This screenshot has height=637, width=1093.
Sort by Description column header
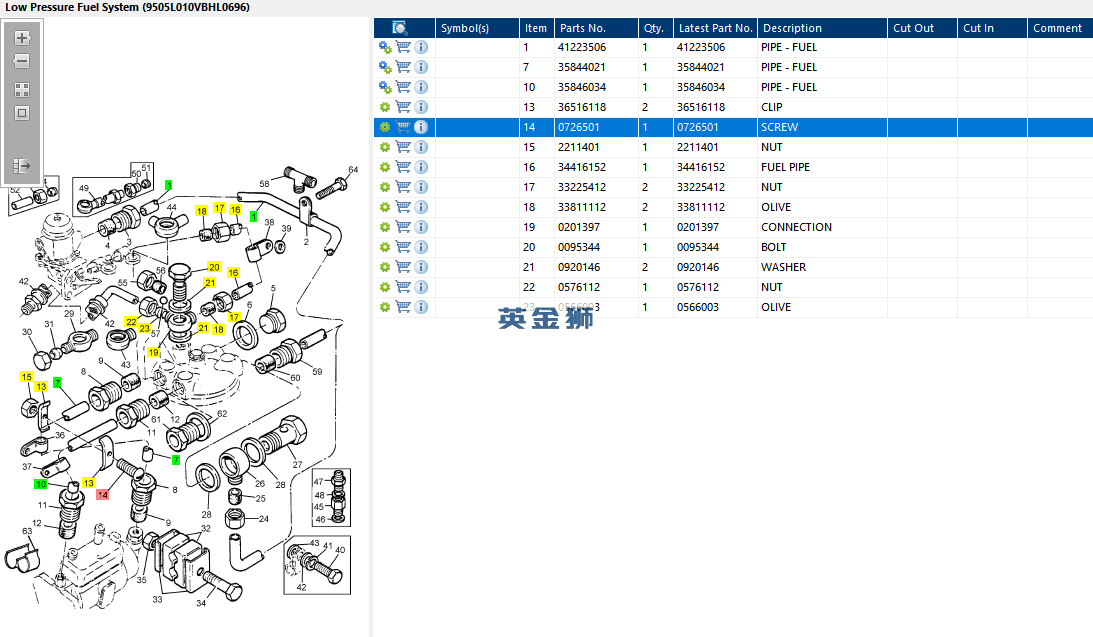822,28
